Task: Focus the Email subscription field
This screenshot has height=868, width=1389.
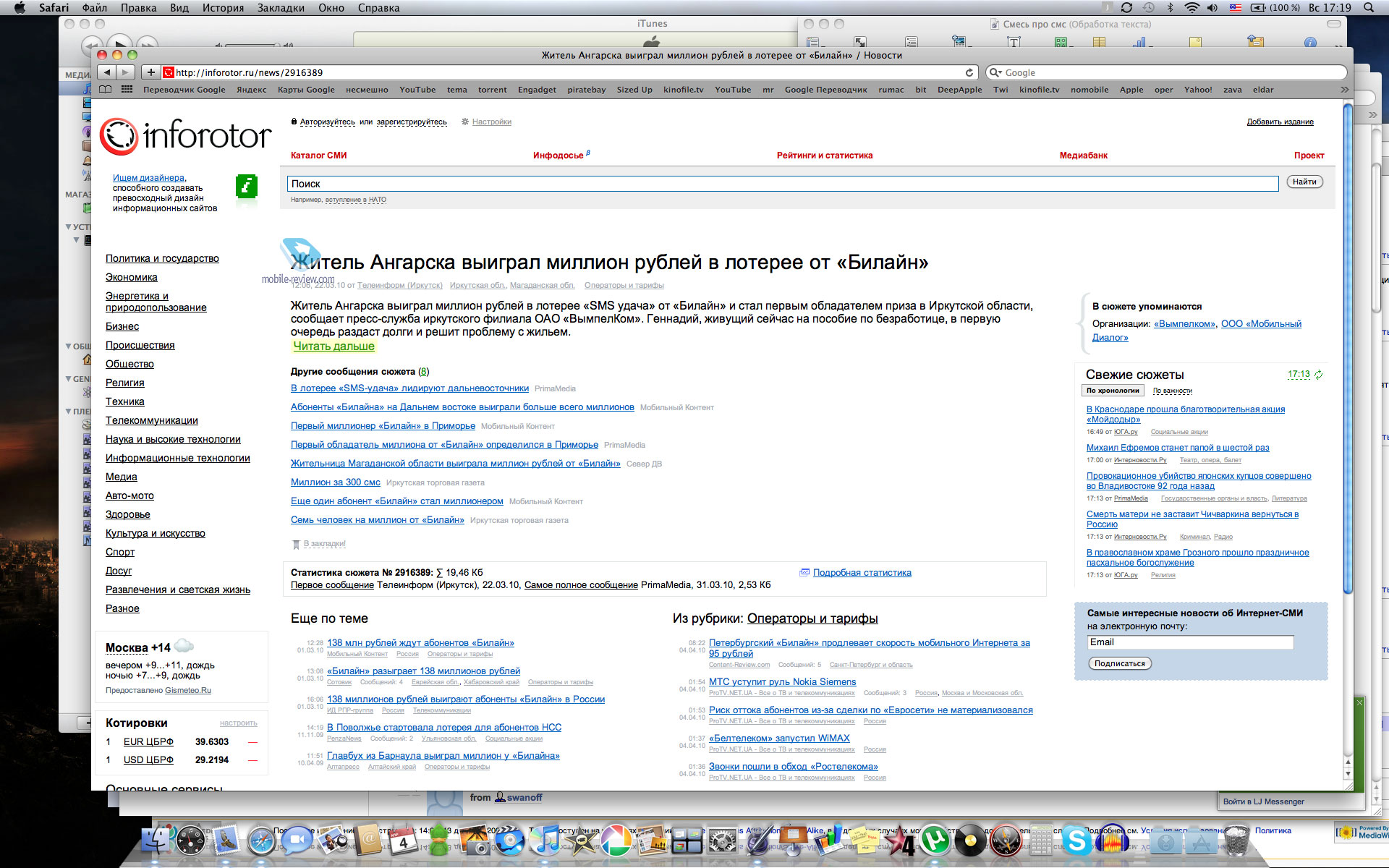Action: [x=1190, y=642]
